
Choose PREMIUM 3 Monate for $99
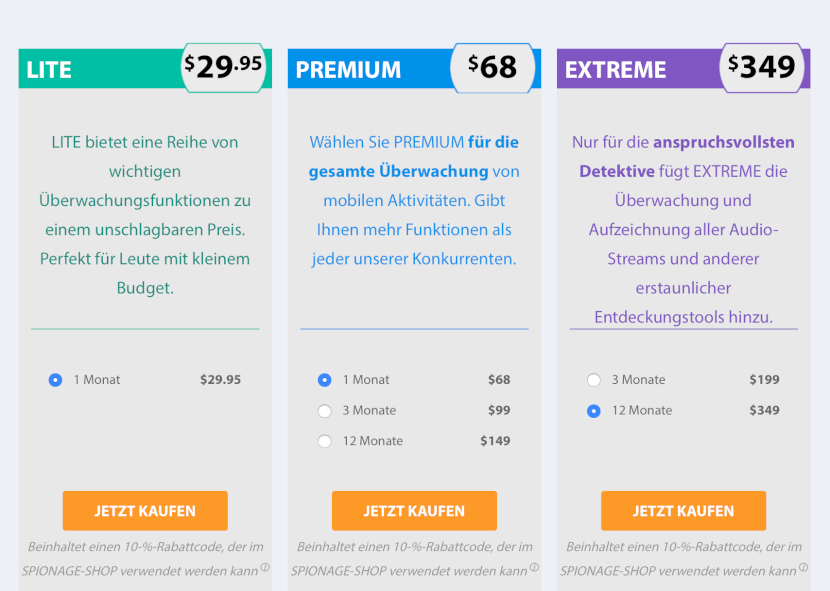[x=324, y=410]
